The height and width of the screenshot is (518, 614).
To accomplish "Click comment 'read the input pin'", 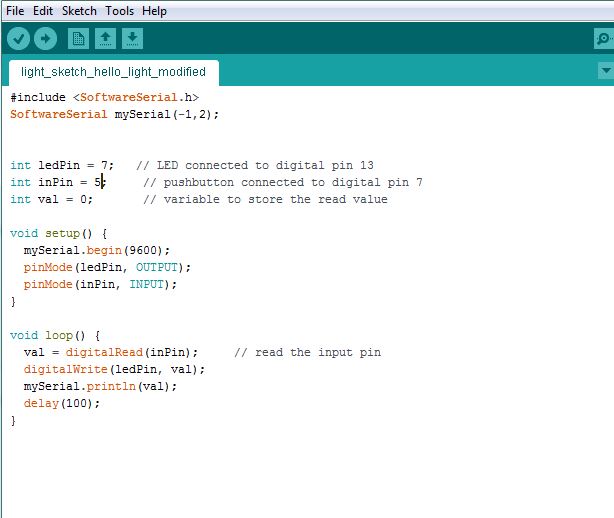I will coord(307,352).
